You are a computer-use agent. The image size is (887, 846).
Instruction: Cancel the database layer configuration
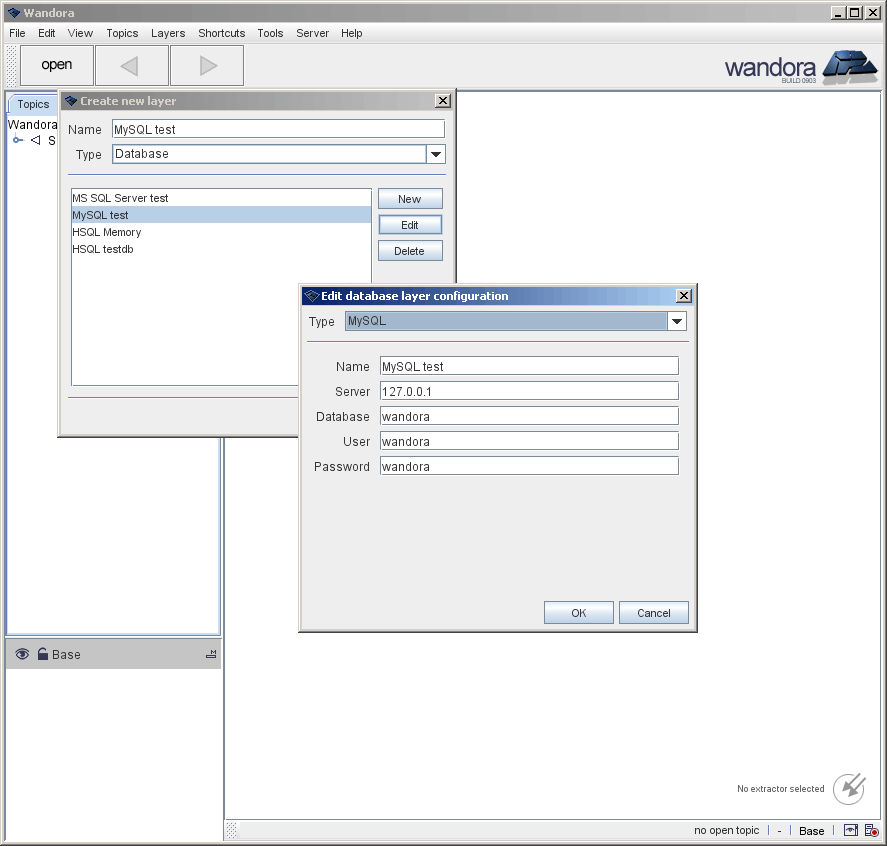pos(653,612)
